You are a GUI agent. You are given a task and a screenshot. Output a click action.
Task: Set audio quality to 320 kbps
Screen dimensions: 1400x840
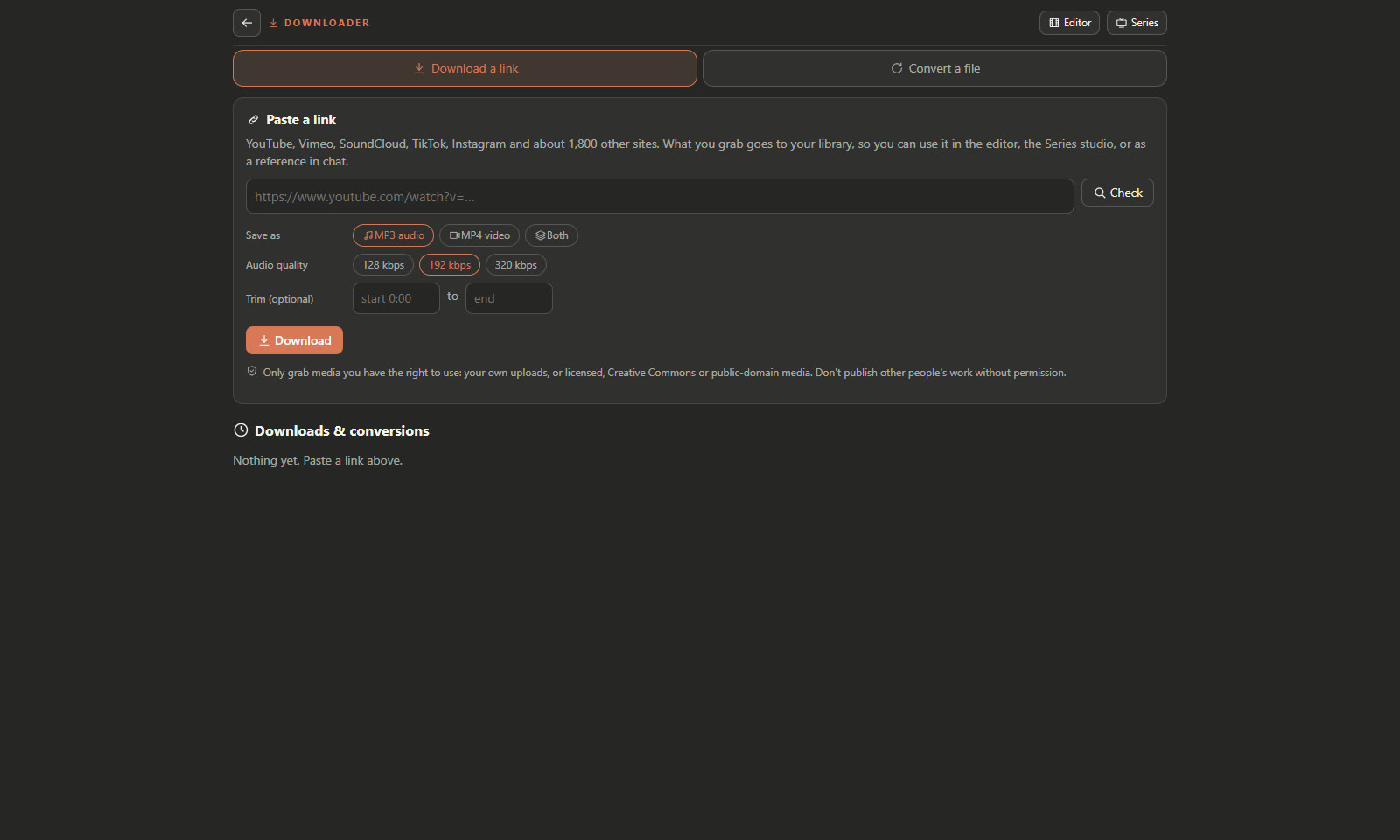click(516, 265)
